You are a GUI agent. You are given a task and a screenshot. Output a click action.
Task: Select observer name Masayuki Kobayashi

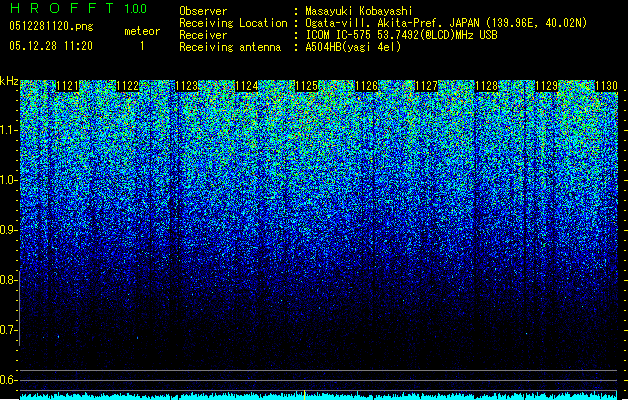359,11
